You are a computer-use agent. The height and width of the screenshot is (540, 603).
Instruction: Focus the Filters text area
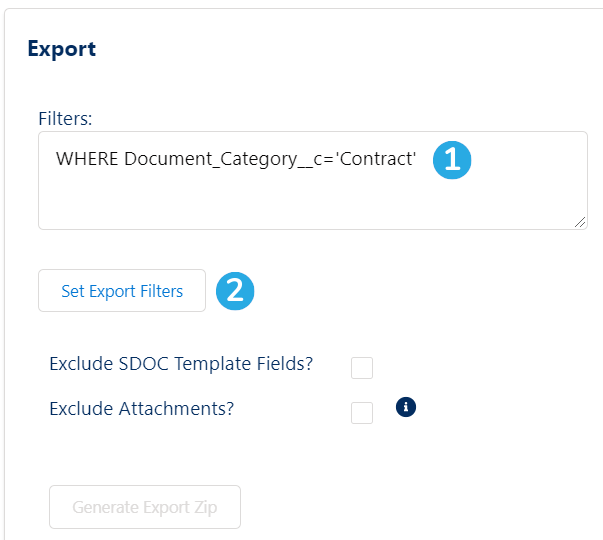[313, 181]
